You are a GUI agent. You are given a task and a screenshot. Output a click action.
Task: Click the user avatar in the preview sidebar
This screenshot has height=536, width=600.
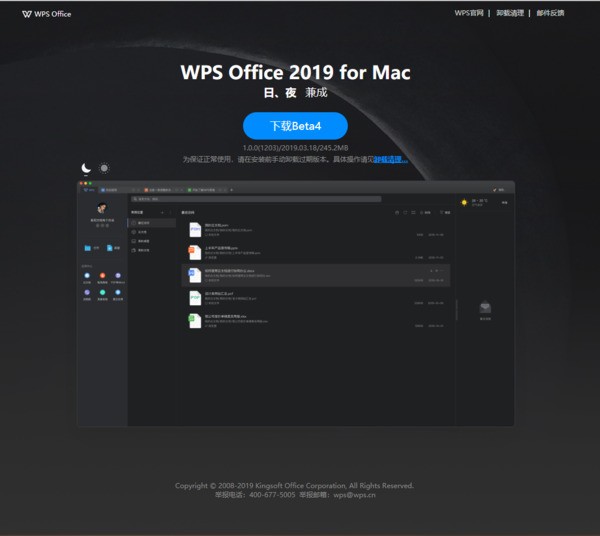pyautogui.click(x=102, y=208)
